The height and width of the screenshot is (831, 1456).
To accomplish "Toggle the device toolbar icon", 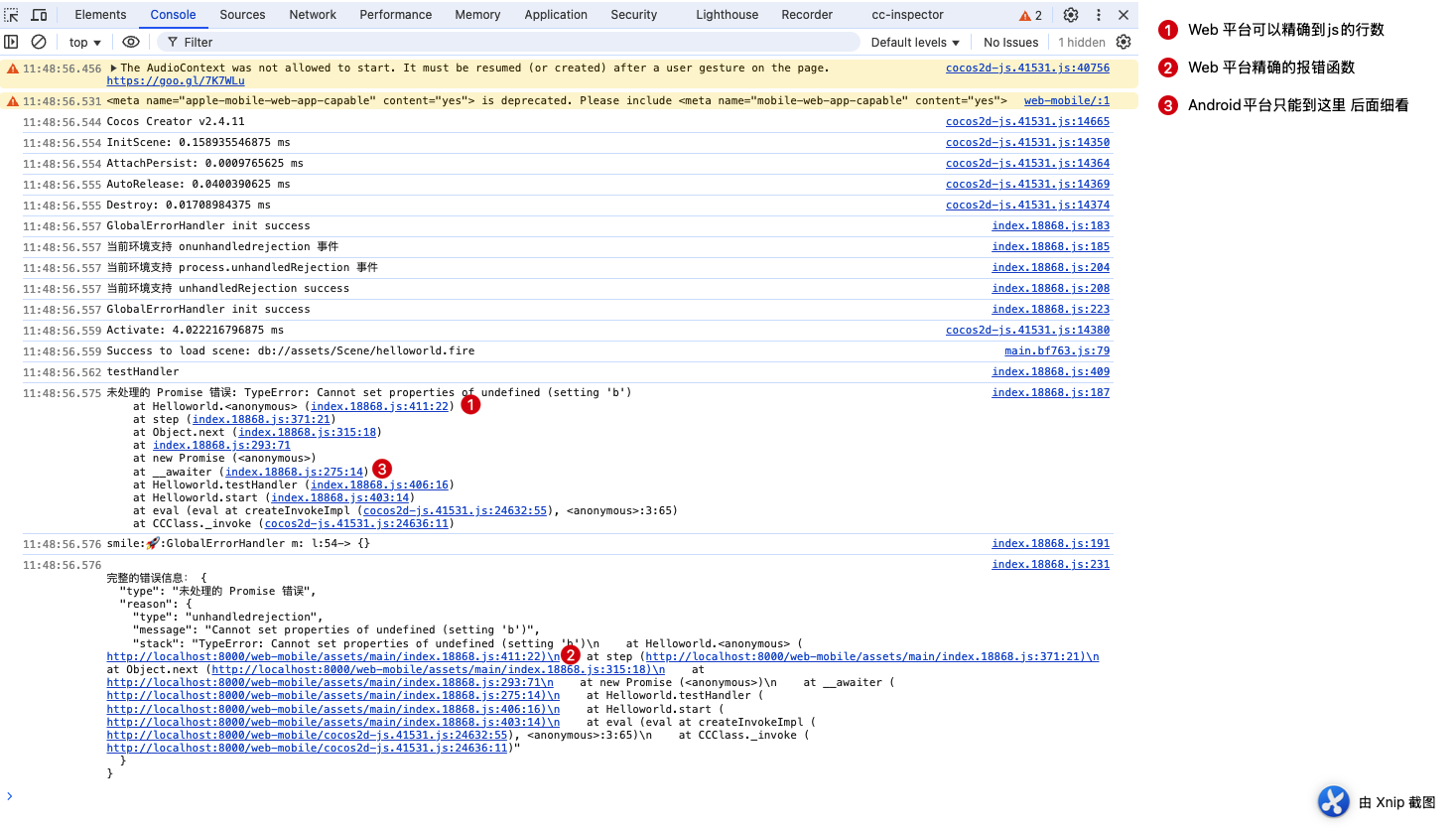I will [x=40, y=15].
